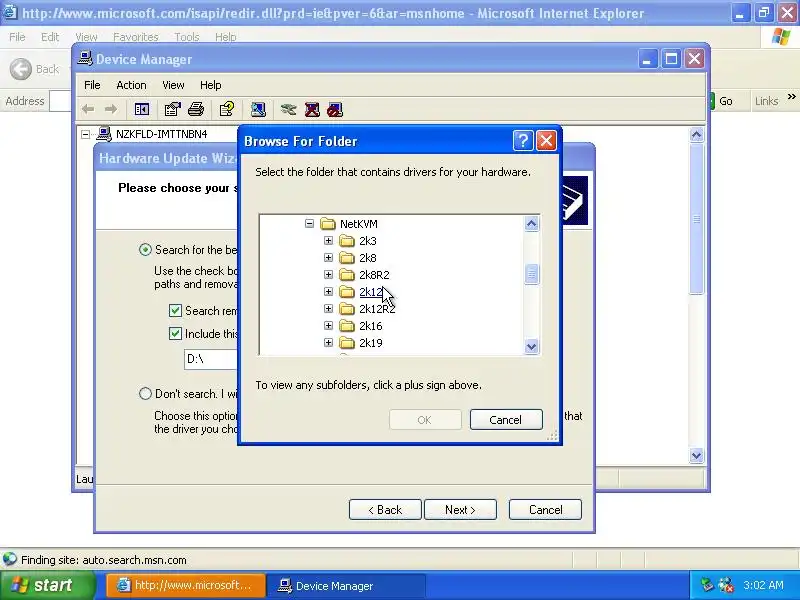This screenshot has height=600, width=800.
Task: Click the Help toolbar icon with question mark
Action: pos(227,109)
